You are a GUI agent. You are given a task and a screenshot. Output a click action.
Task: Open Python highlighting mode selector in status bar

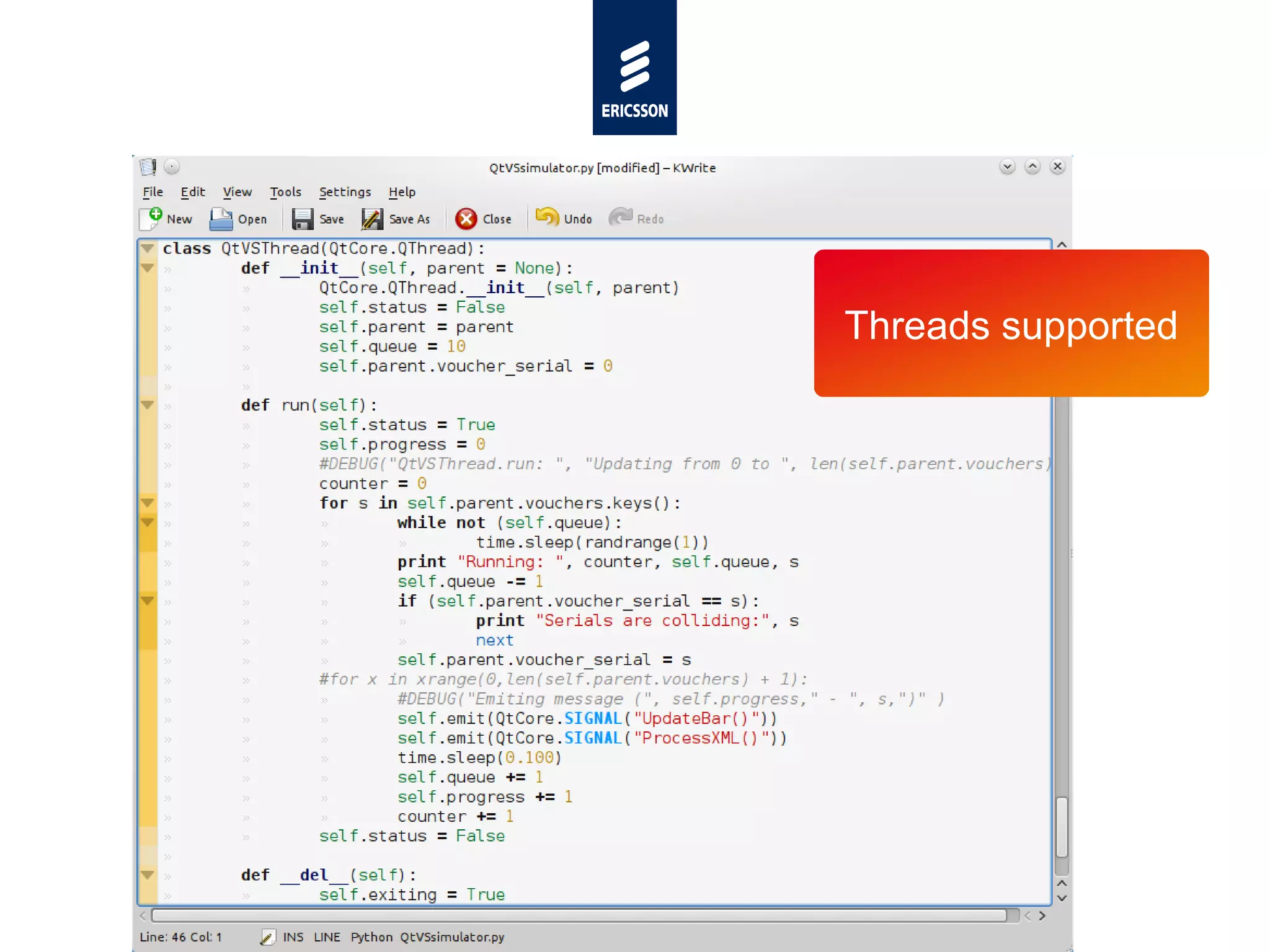click(371, 937)
